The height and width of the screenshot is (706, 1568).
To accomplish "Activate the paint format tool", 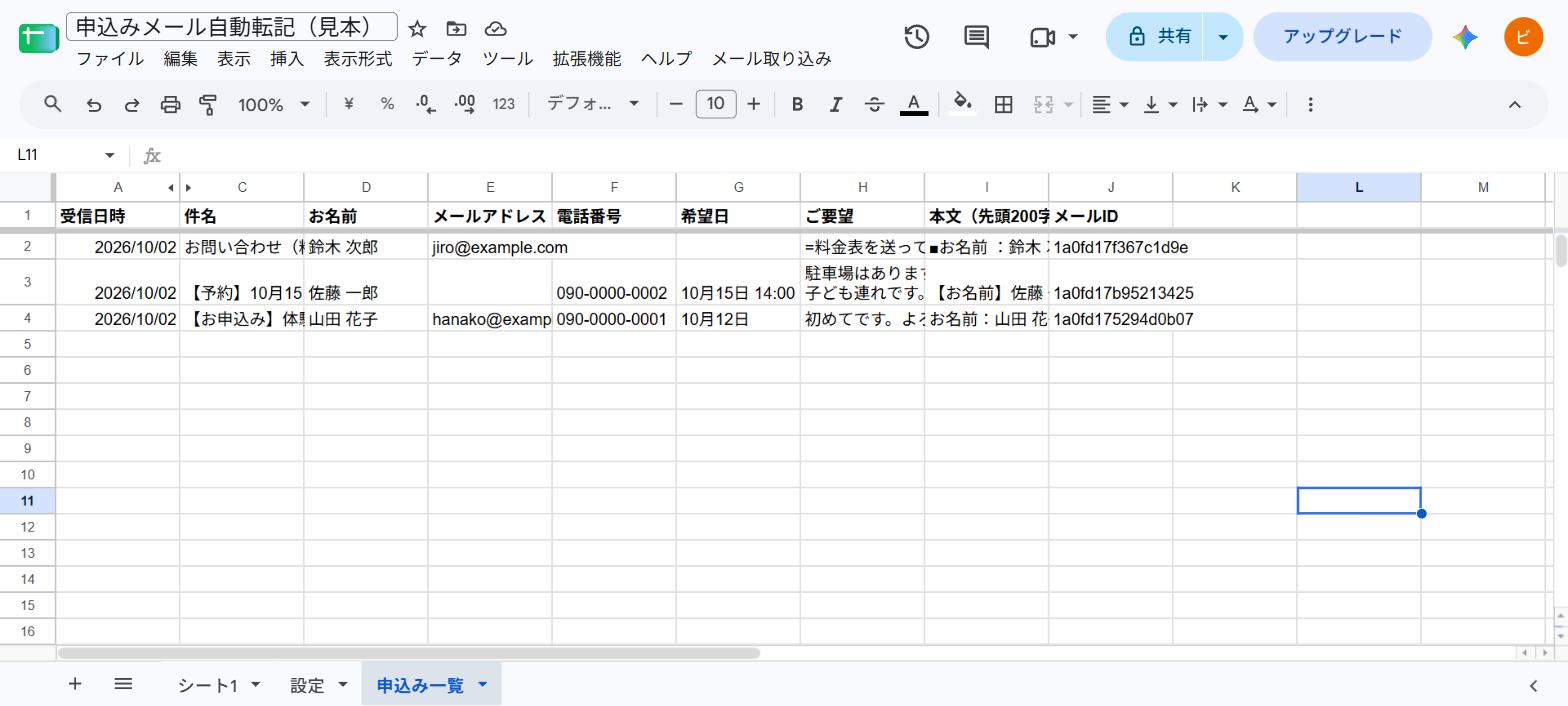I will [x=209, y=104].
